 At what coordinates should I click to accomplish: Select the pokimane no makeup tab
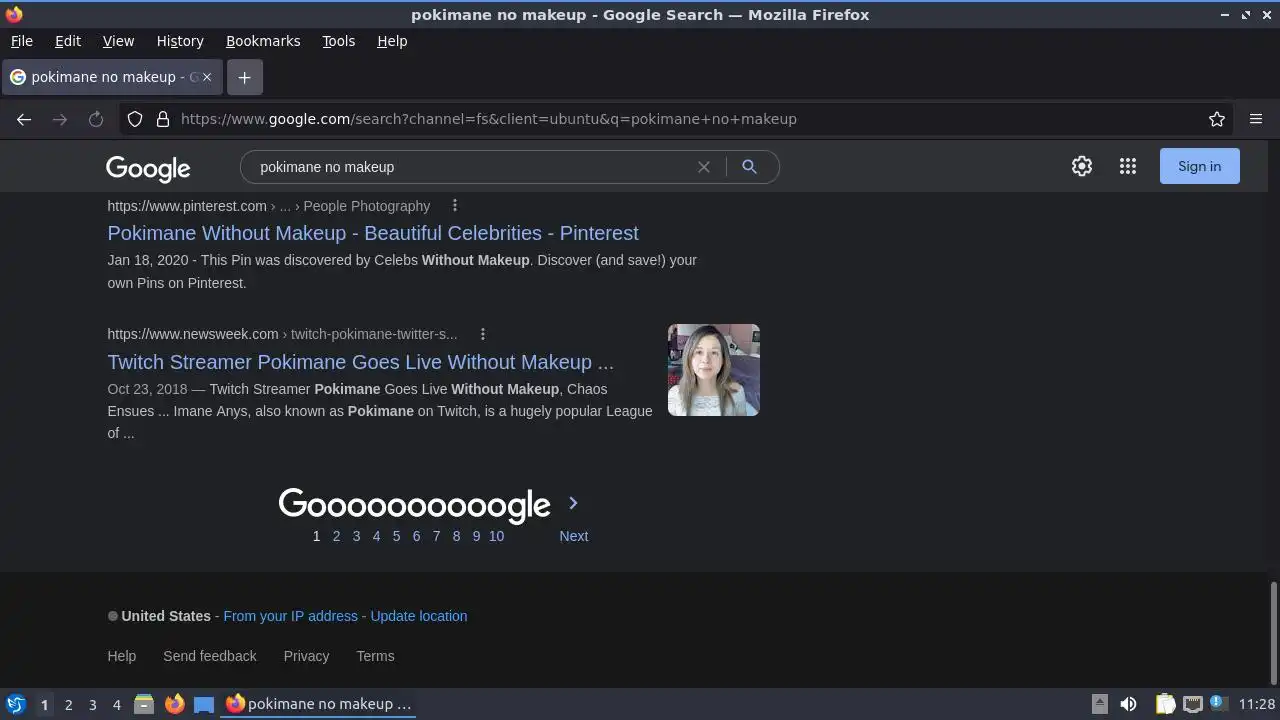pyautogui.click(x=111, y=77)
